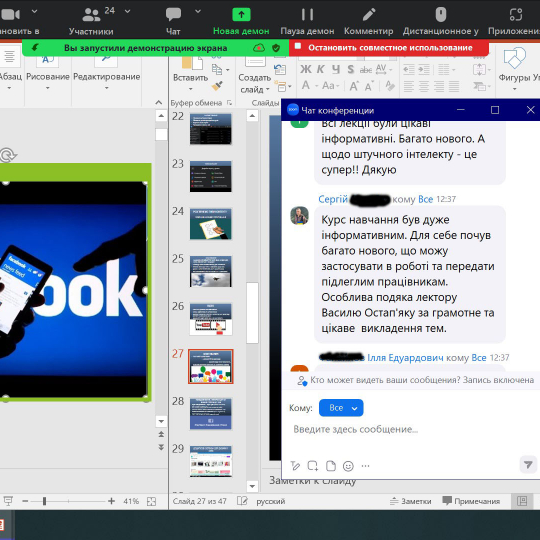Open the annotation tool
540x540 pixels.
point(368,21)
